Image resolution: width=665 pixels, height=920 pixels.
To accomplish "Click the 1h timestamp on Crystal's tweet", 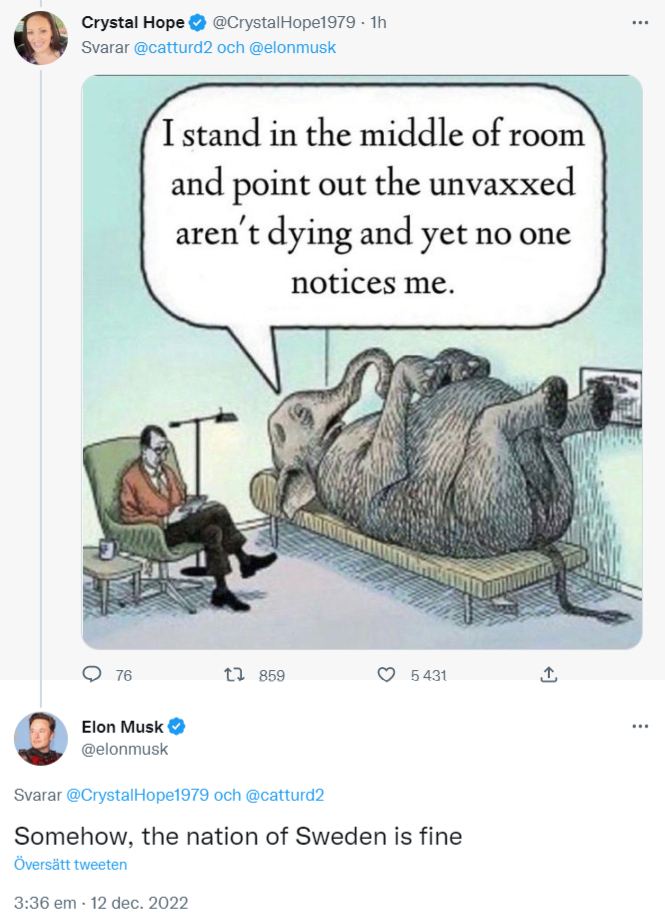I will point(378,22).
